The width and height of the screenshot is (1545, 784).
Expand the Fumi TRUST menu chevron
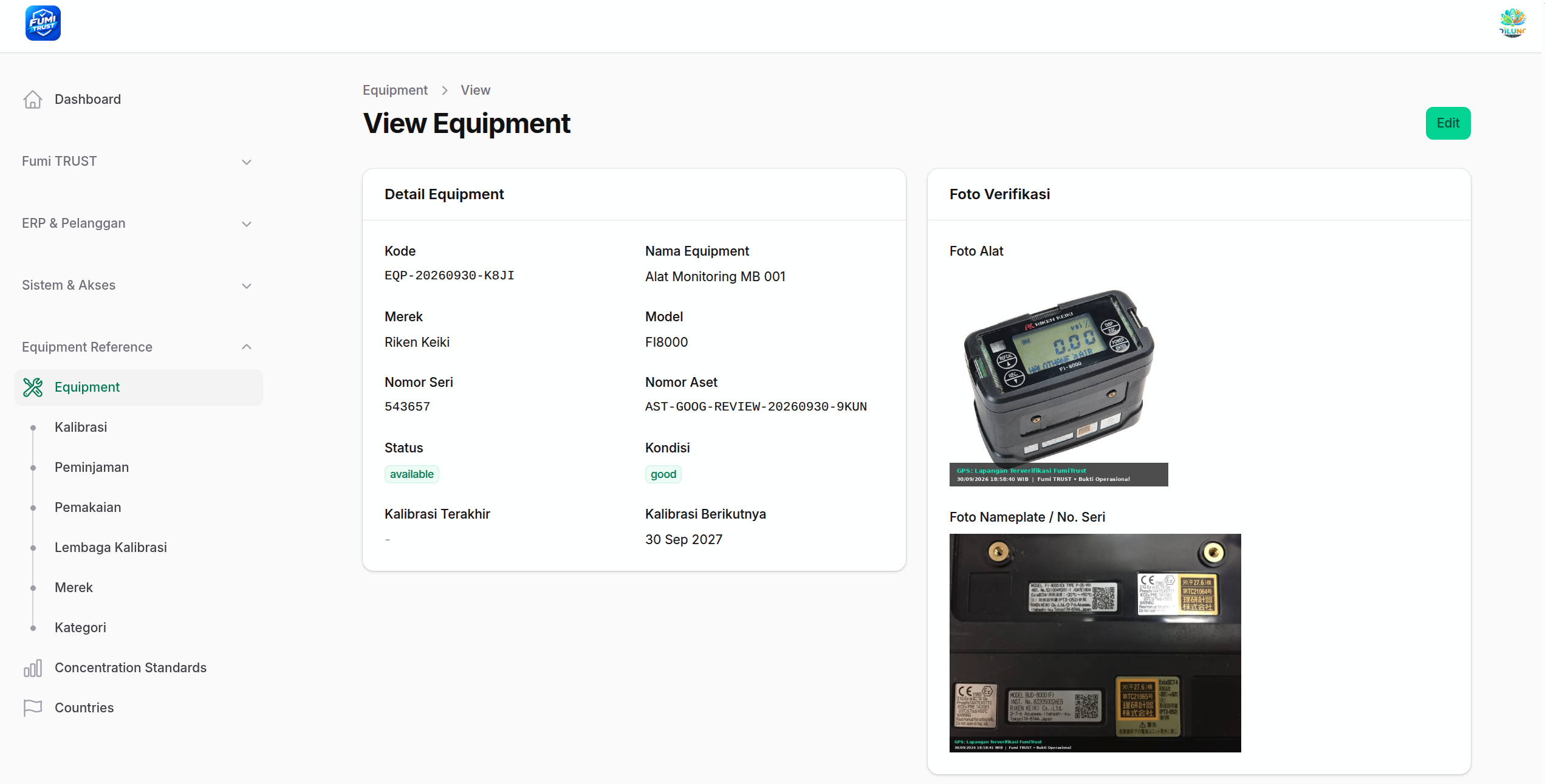tap(247, 162)
